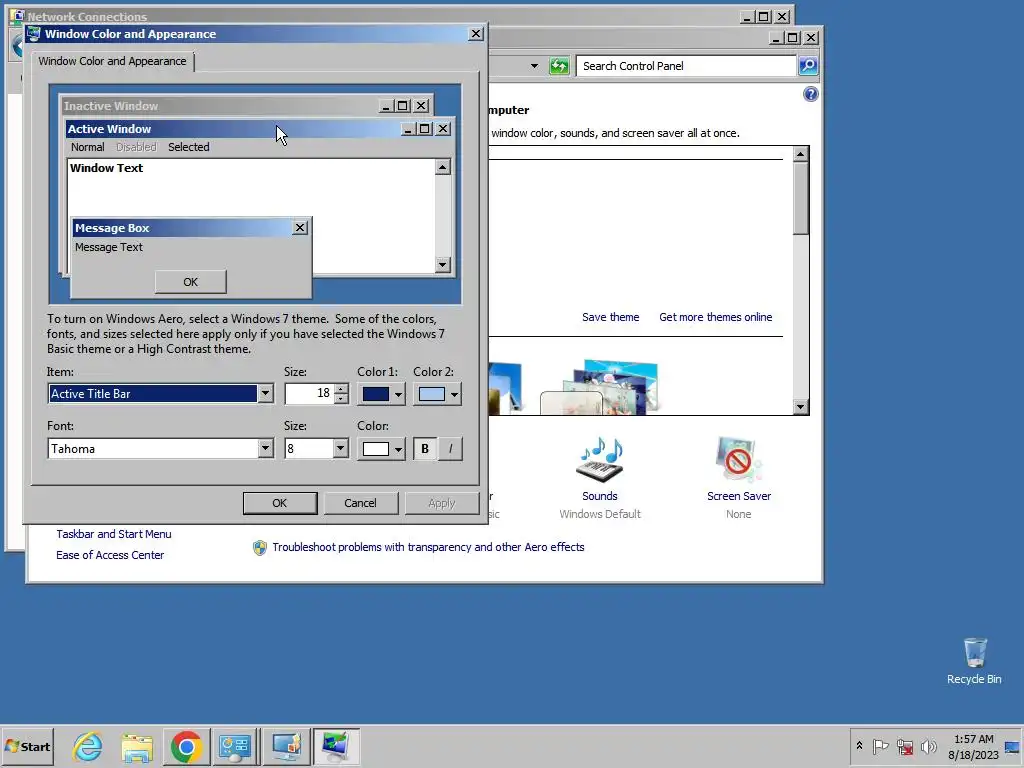Click the search magnifier in Control Panel

click(x=808, y=65)
